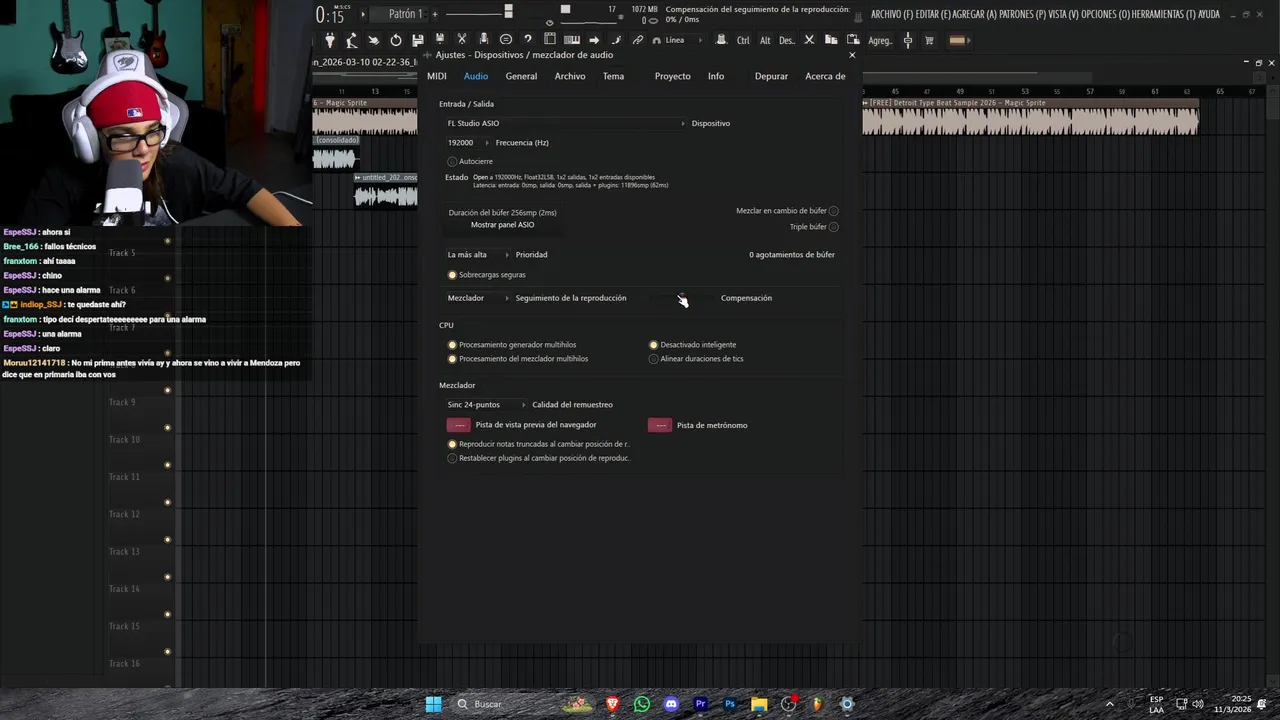Click the stamp icon left of Ctrl
This screenshot has width=1280, height=720.
[722, 40]
